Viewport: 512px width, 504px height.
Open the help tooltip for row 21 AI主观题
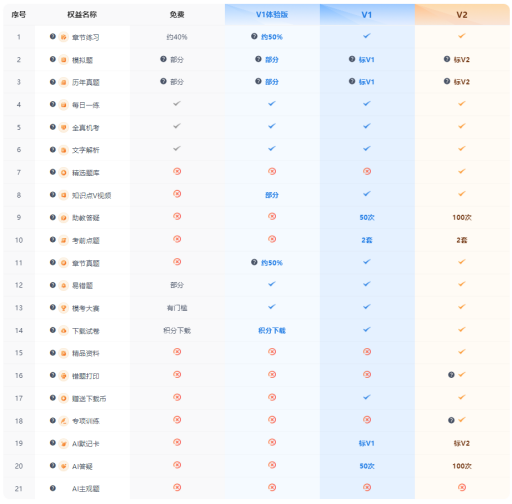coord(53,488)
